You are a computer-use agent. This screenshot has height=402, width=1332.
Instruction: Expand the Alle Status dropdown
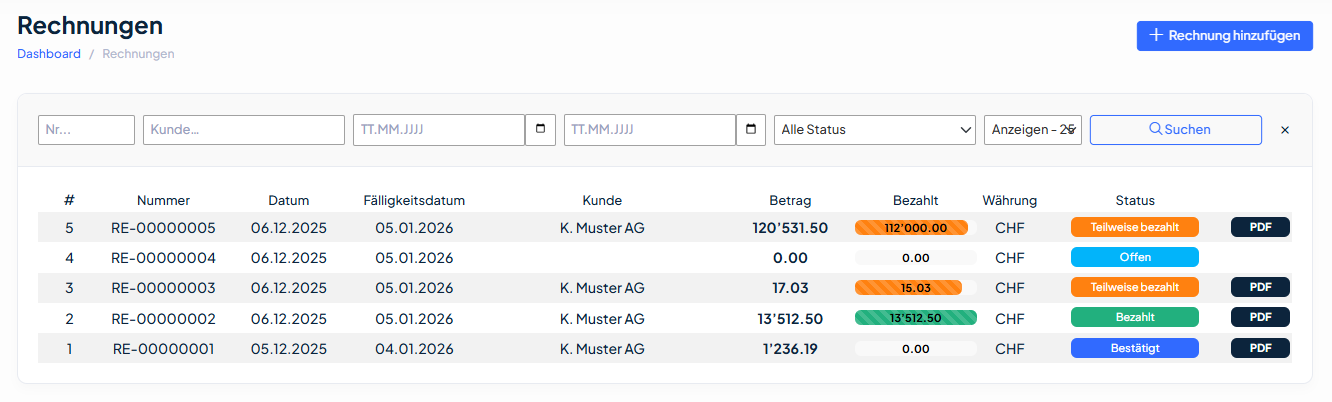tap(875, 130)
